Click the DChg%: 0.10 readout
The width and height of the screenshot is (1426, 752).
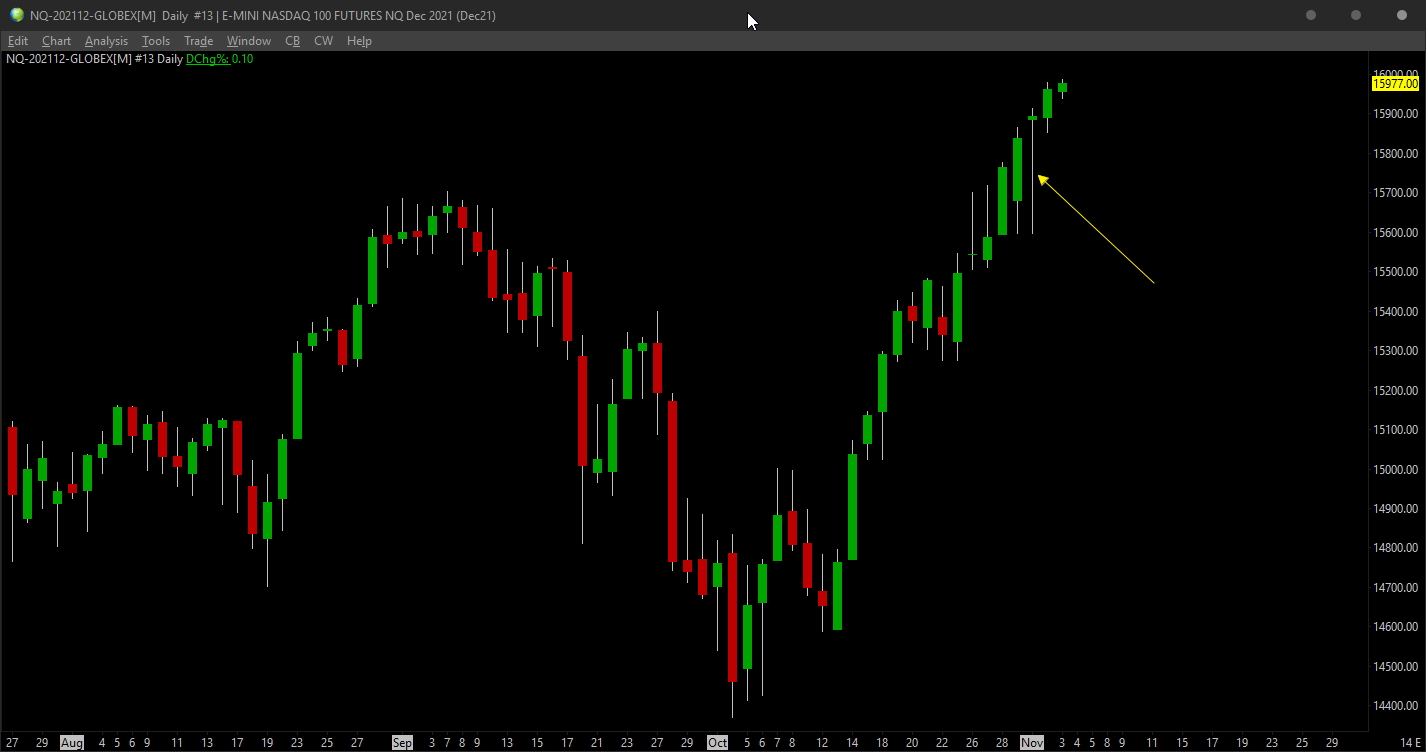pyautogui.click(x=219, y=59)
